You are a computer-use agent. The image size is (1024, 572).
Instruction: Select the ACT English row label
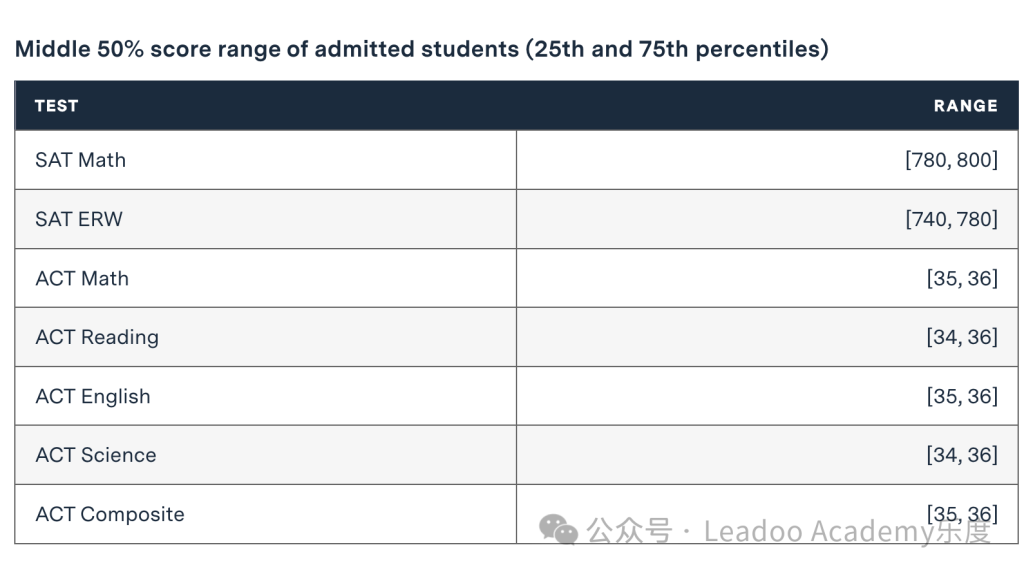point(93,396)
